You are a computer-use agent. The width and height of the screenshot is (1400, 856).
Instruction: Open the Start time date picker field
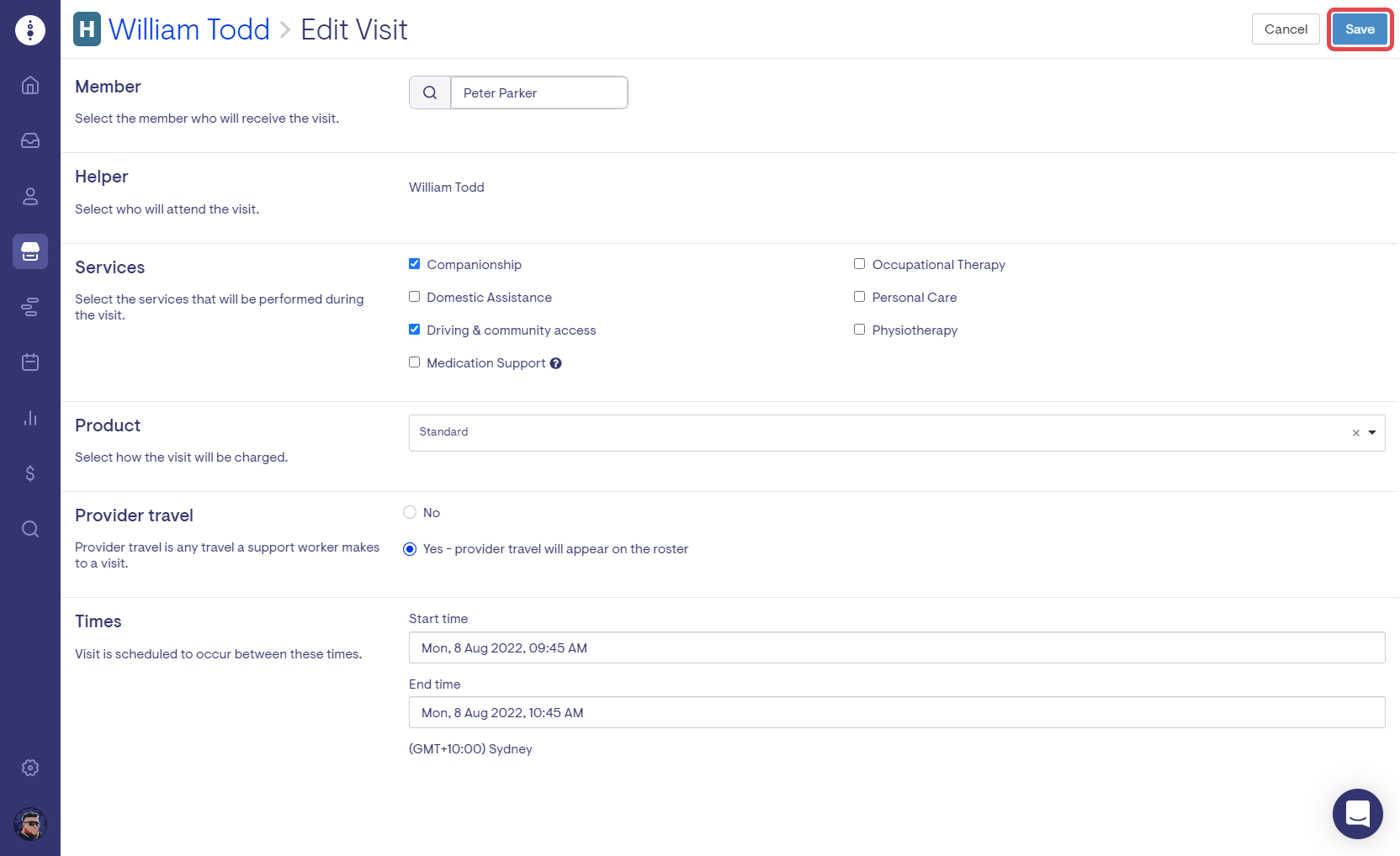coord(896,647)
